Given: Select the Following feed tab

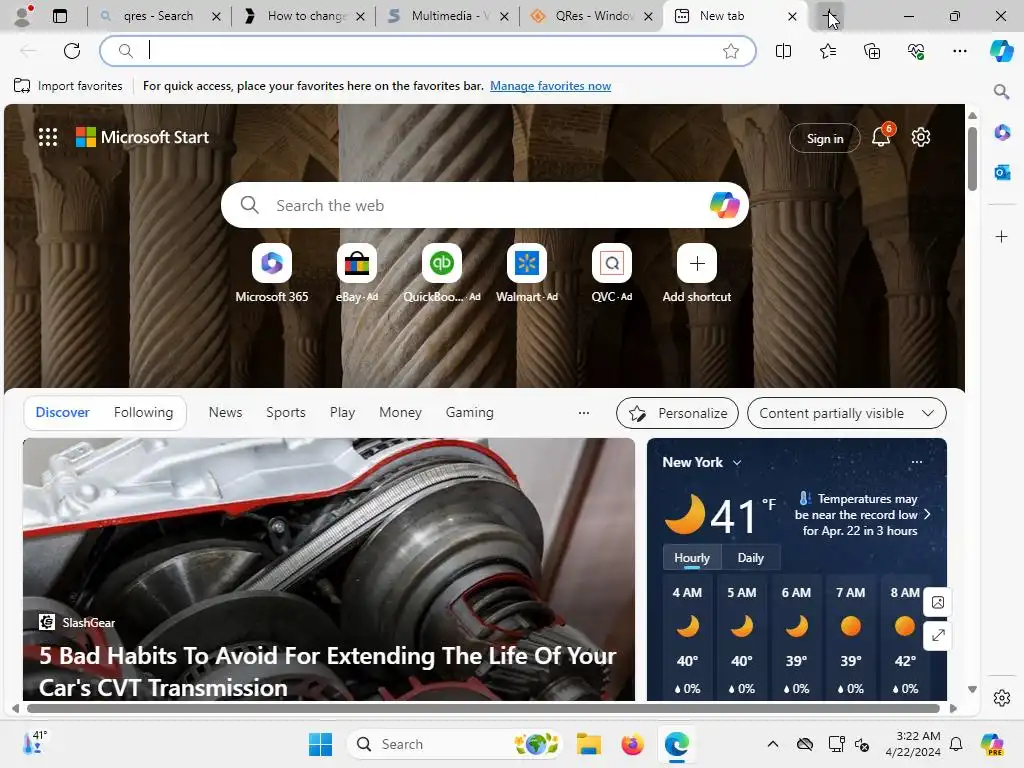Looking at the screenshot, I should pyautogui.click(x=143, y=412).
